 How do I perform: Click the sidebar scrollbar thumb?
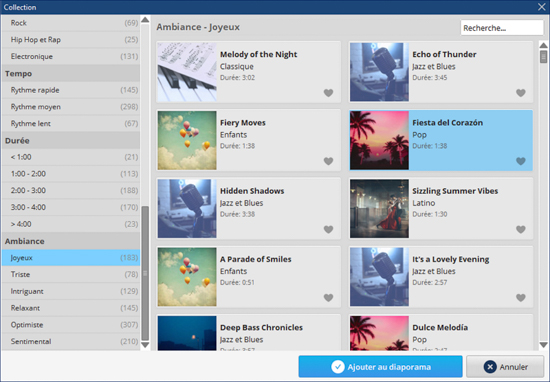tap(145, 273)
